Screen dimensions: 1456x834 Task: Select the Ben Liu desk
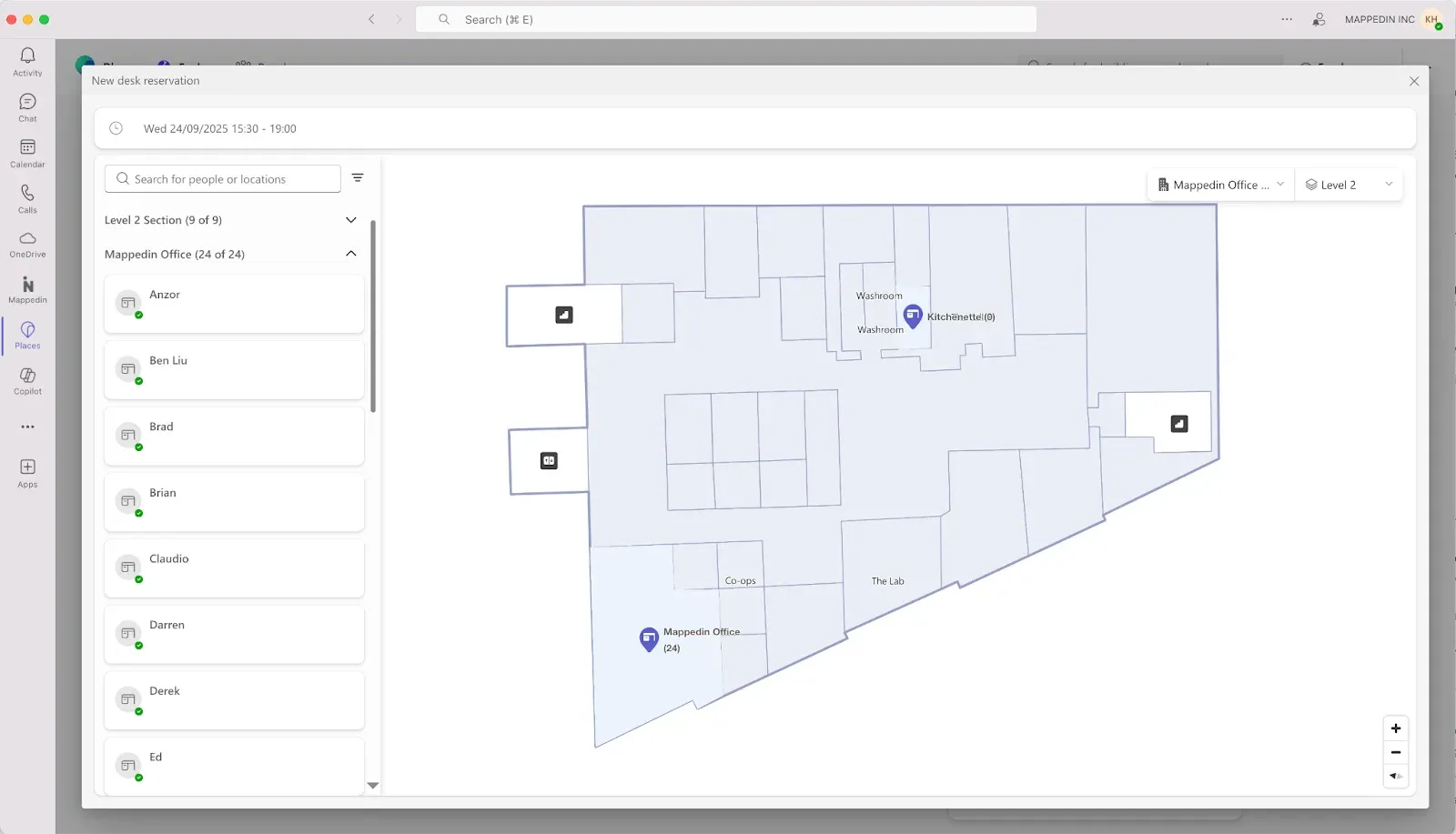coord(234,370)
